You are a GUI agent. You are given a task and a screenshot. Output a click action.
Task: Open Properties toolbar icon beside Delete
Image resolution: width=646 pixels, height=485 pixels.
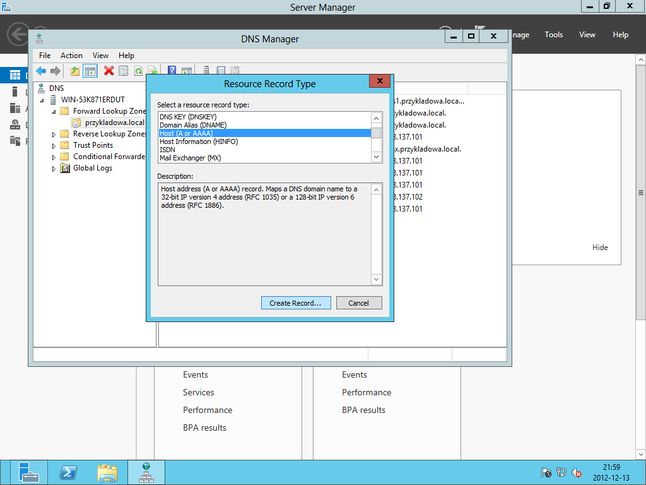point(123,71)
